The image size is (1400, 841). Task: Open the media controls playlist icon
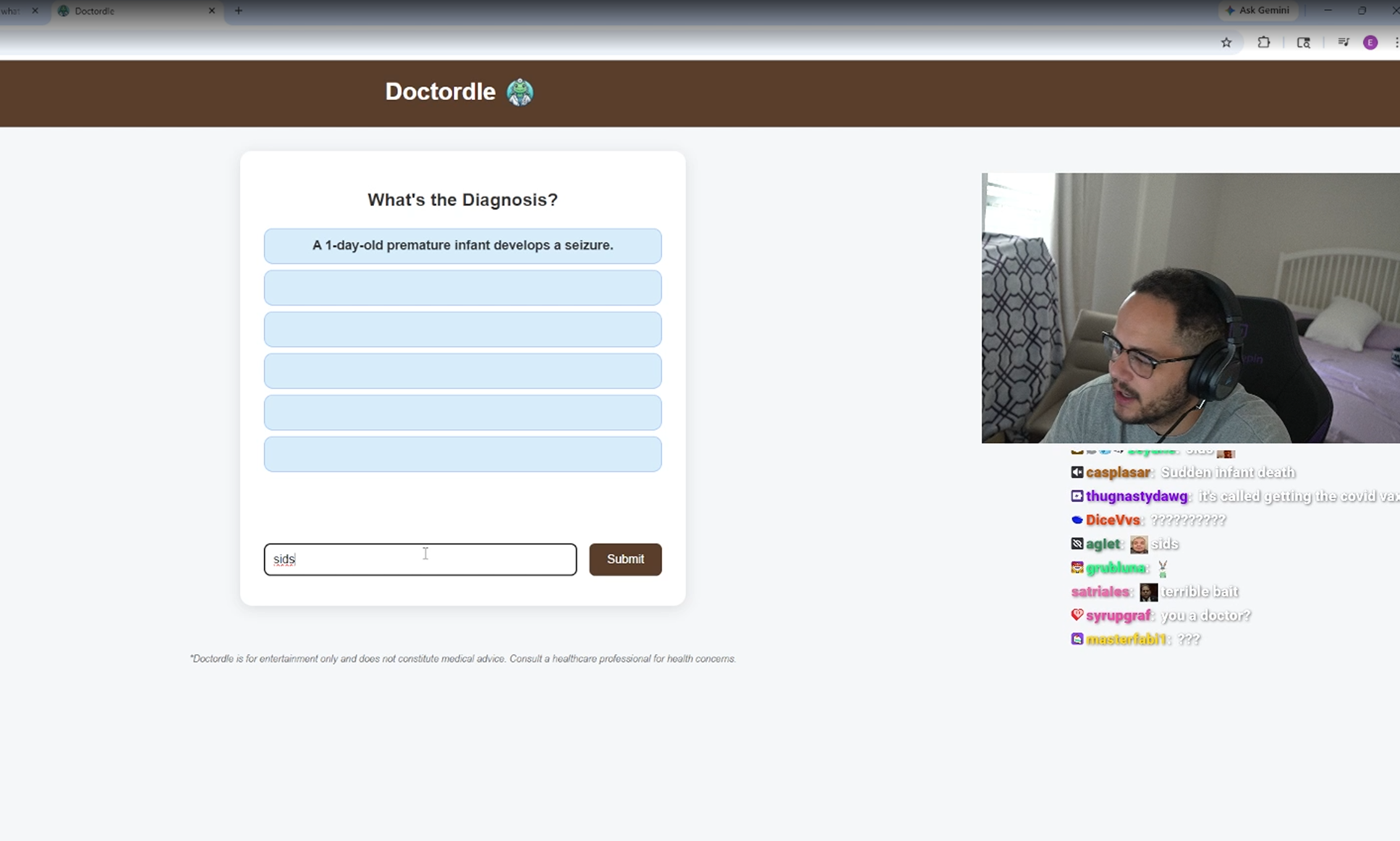coord(1343,43)
